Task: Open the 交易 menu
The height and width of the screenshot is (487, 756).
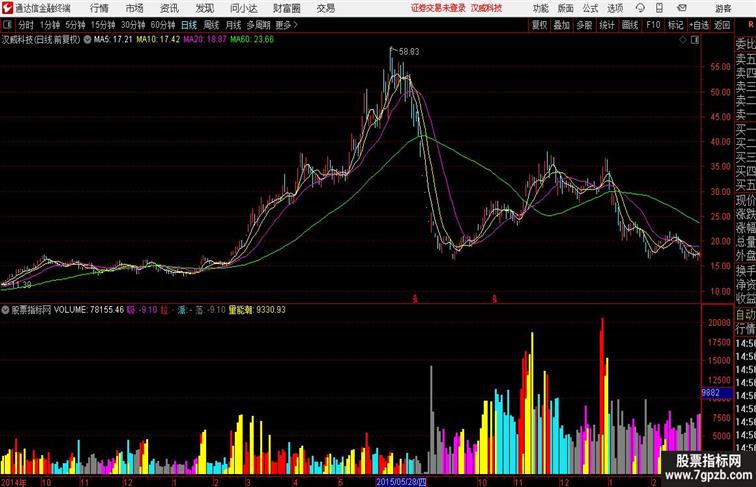Action: tap(325, 8)
